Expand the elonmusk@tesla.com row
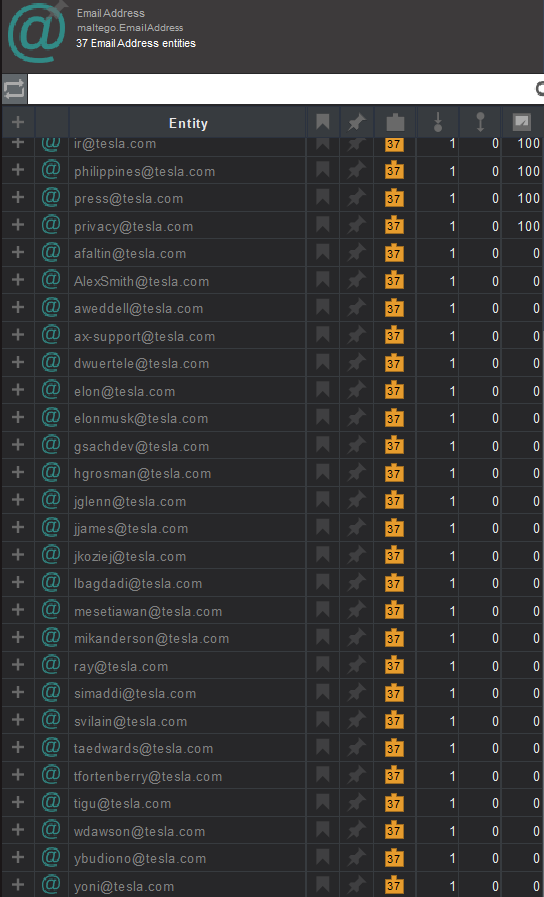The image size is (544, 897). (x=18, y=418)
